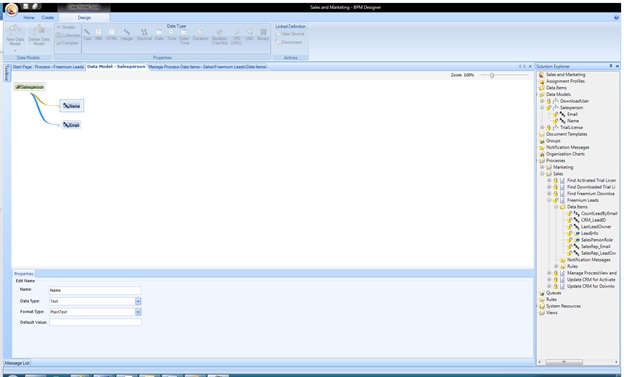Switch to Manage Process Data Items tab
This screenshot has width=624, height=377.
(207, 67)
